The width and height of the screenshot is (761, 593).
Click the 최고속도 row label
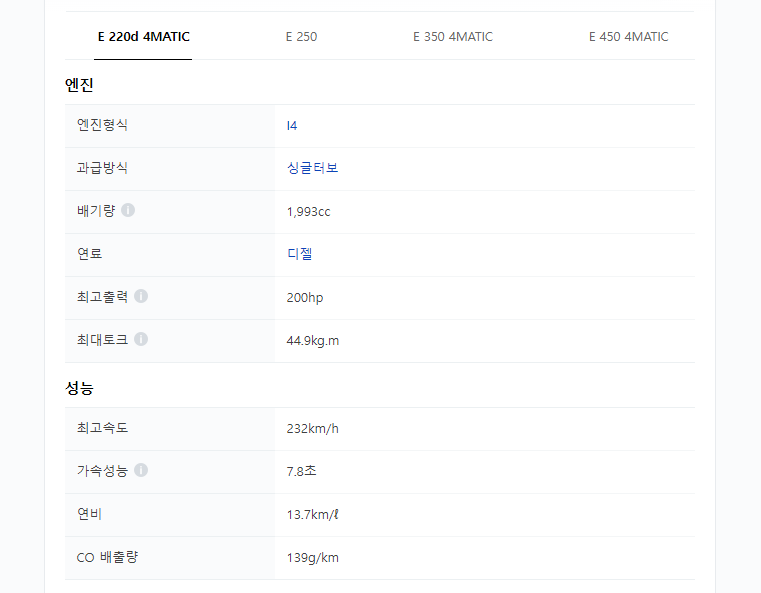102,428
